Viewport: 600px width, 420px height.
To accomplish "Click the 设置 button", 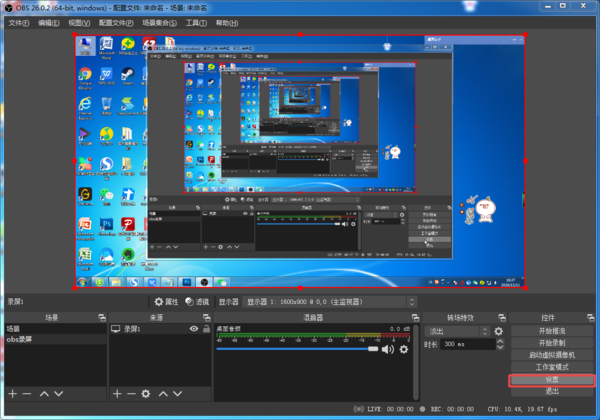I will [552, 380].
